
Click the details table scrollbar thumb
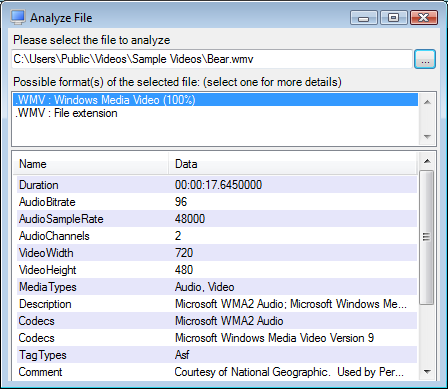pos(426,237)
